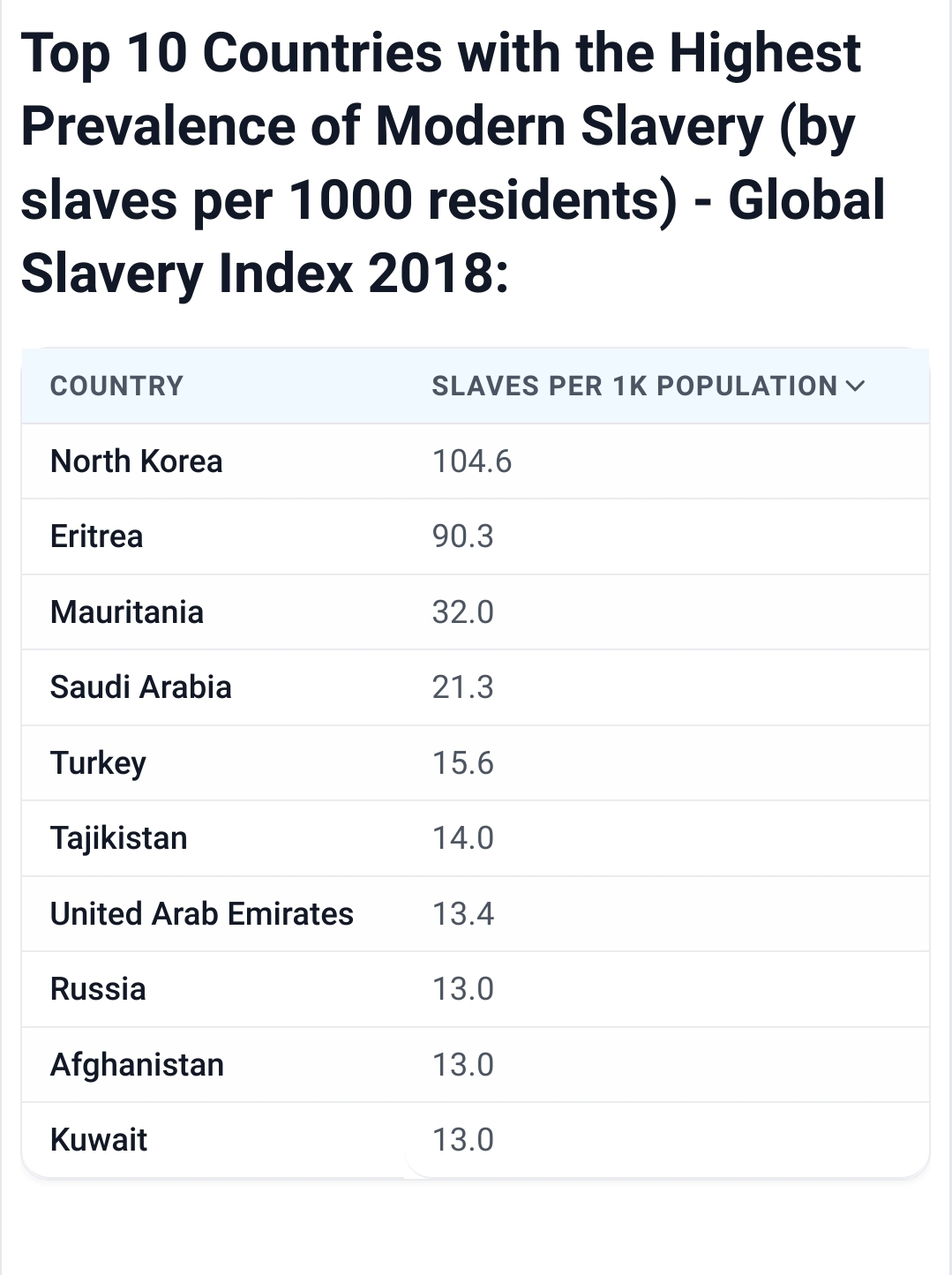This screenshot has height=1275, width=952.
Task: Click the 13.4 value cell
Action: pos(462,914)
